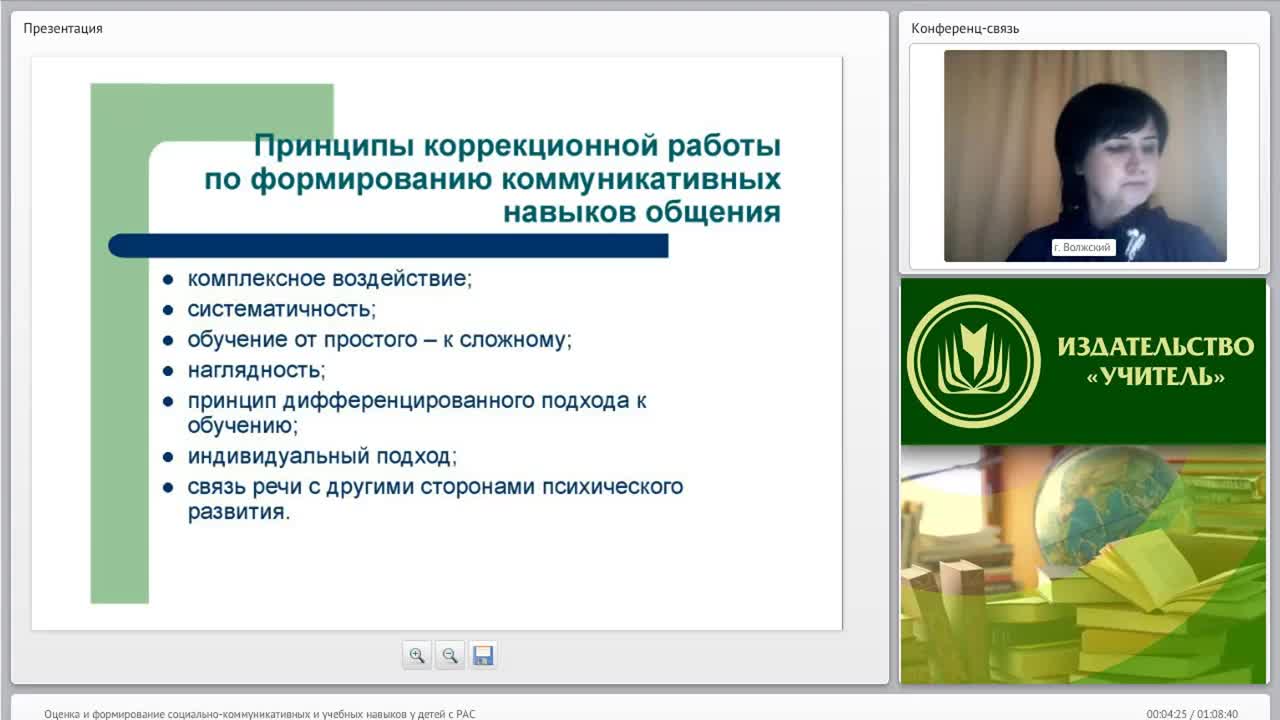This screenshot has height=720, width=1280.
Task: Click the «г. Волжский» location label
Action: (1083, 247)
